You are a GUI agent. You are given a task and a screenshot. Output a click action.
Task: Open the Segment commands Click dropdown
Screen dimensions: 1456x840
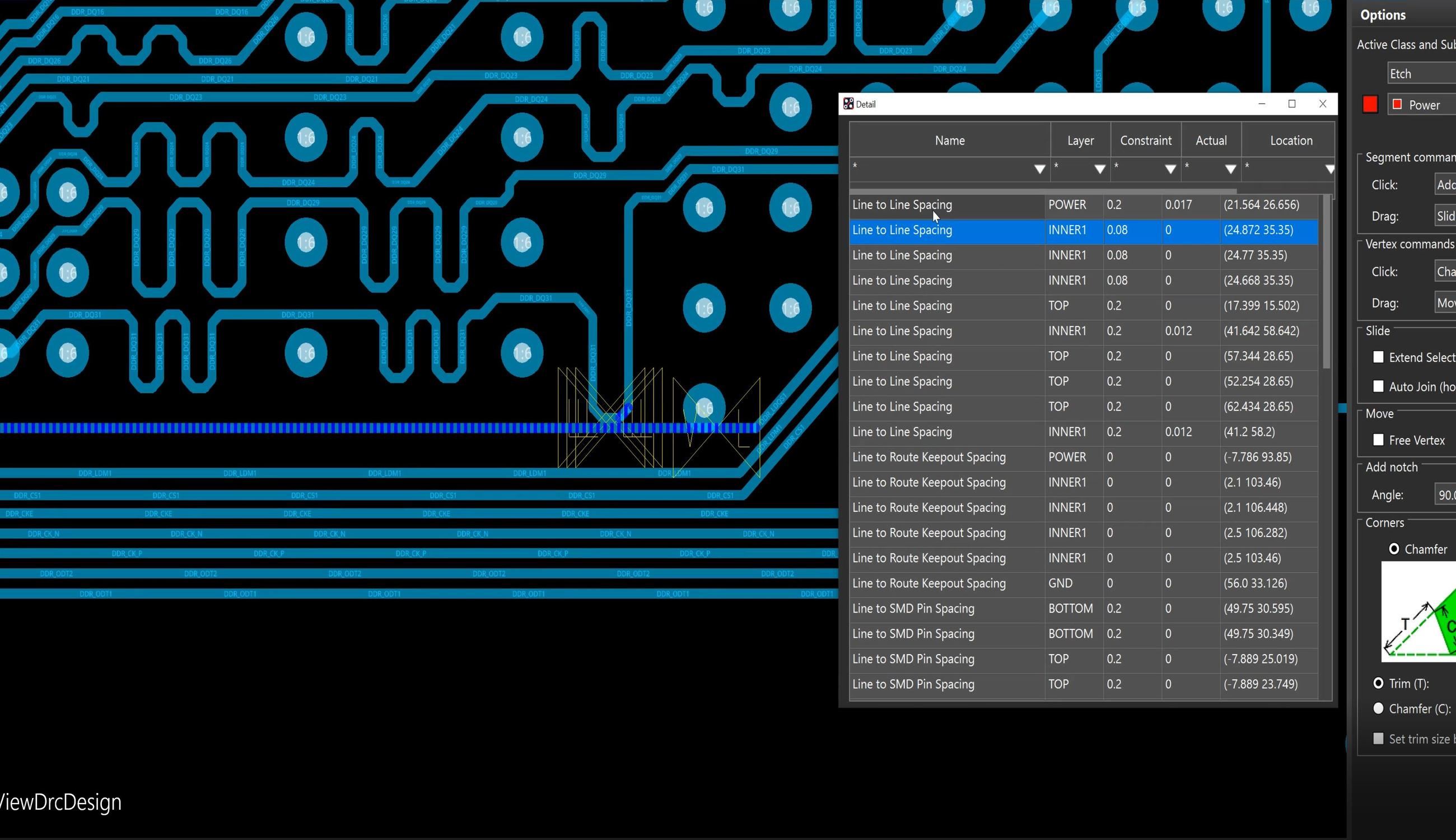tap(1445, 185)
